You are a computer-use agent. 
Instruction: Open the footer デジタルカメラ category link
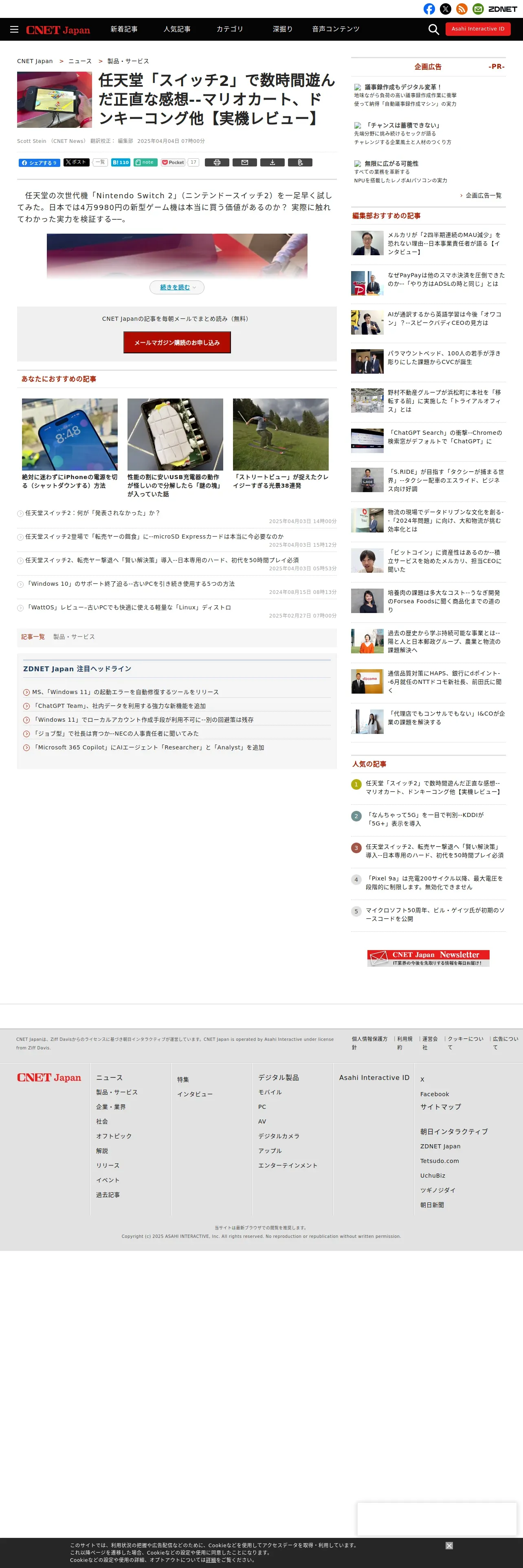(x=279, y=1137)
